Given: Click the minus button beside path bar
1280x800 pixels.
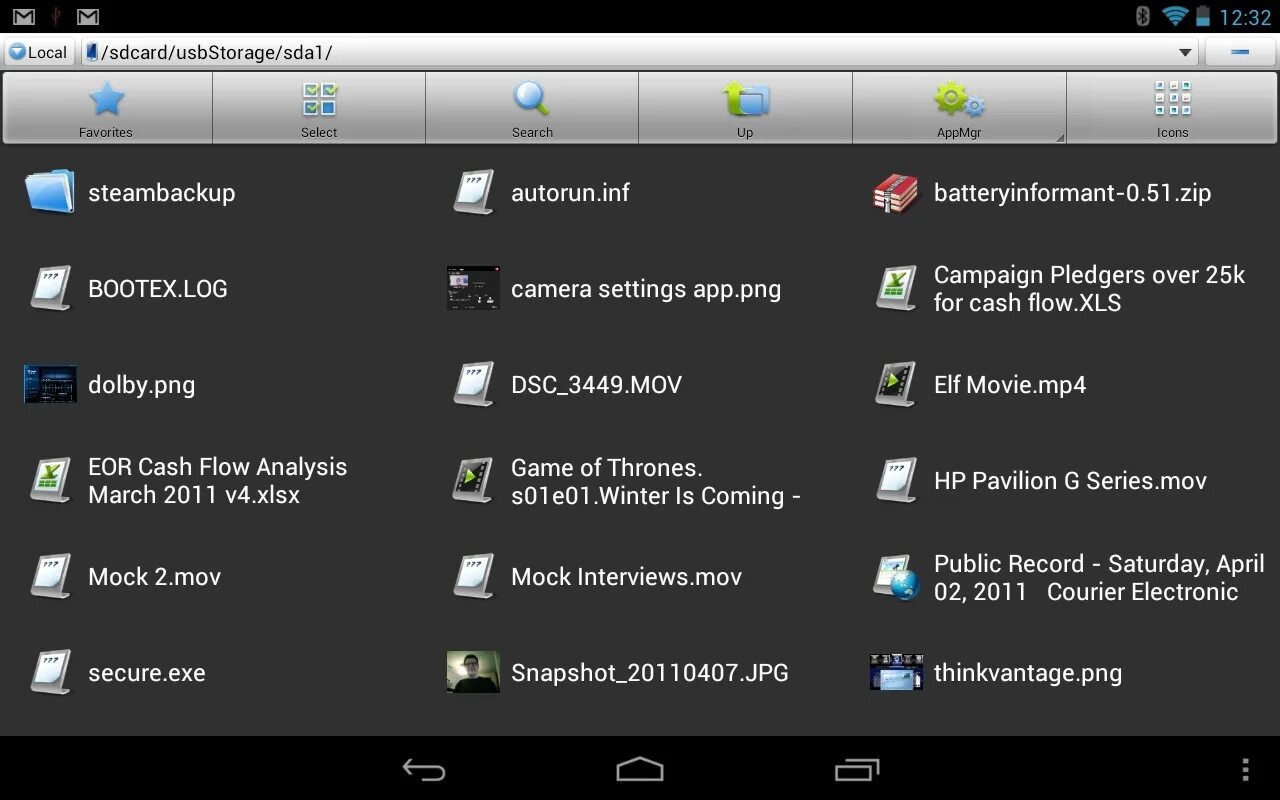Looking at the screenshot, I should [x=1240, y=52].
